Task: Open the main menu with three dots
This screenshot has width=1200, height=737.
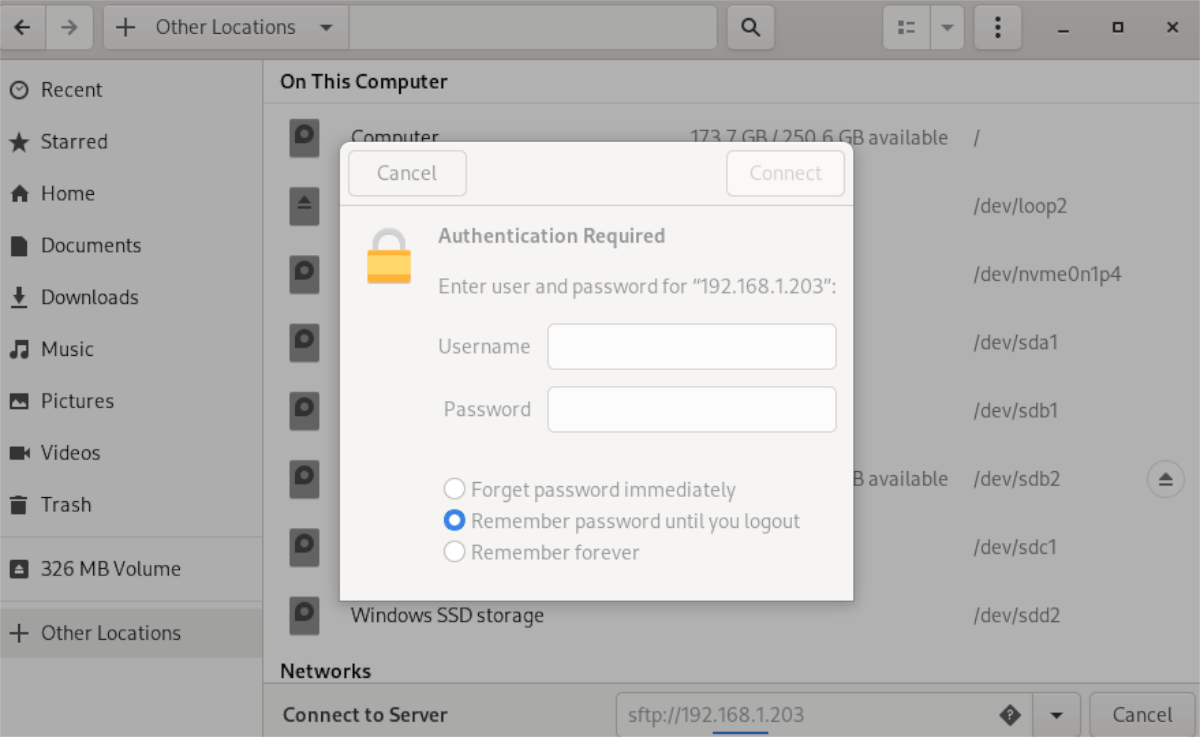Action: click(997, 27)
